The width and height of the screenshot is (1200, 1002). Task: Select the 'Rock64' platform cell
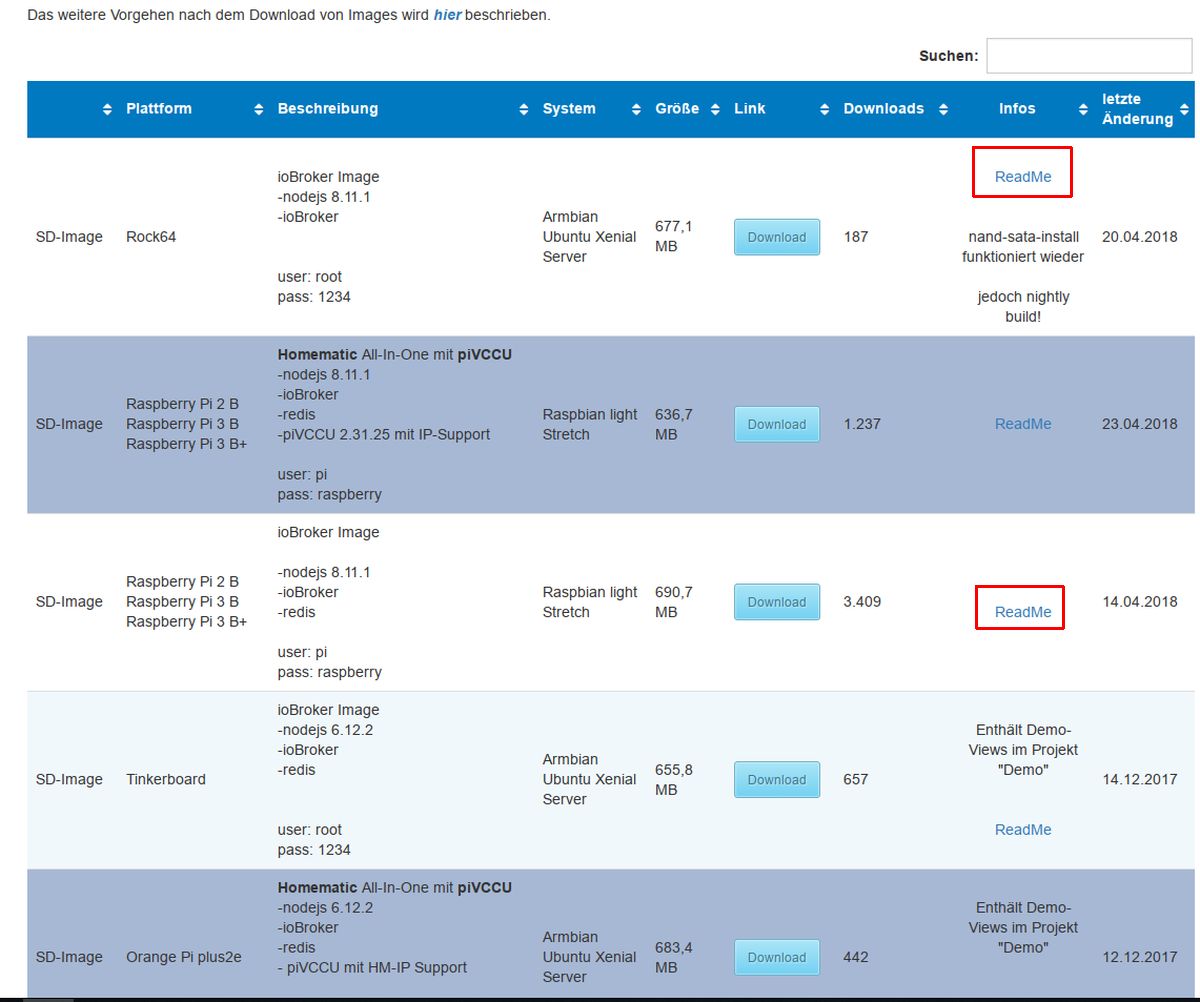151,237
